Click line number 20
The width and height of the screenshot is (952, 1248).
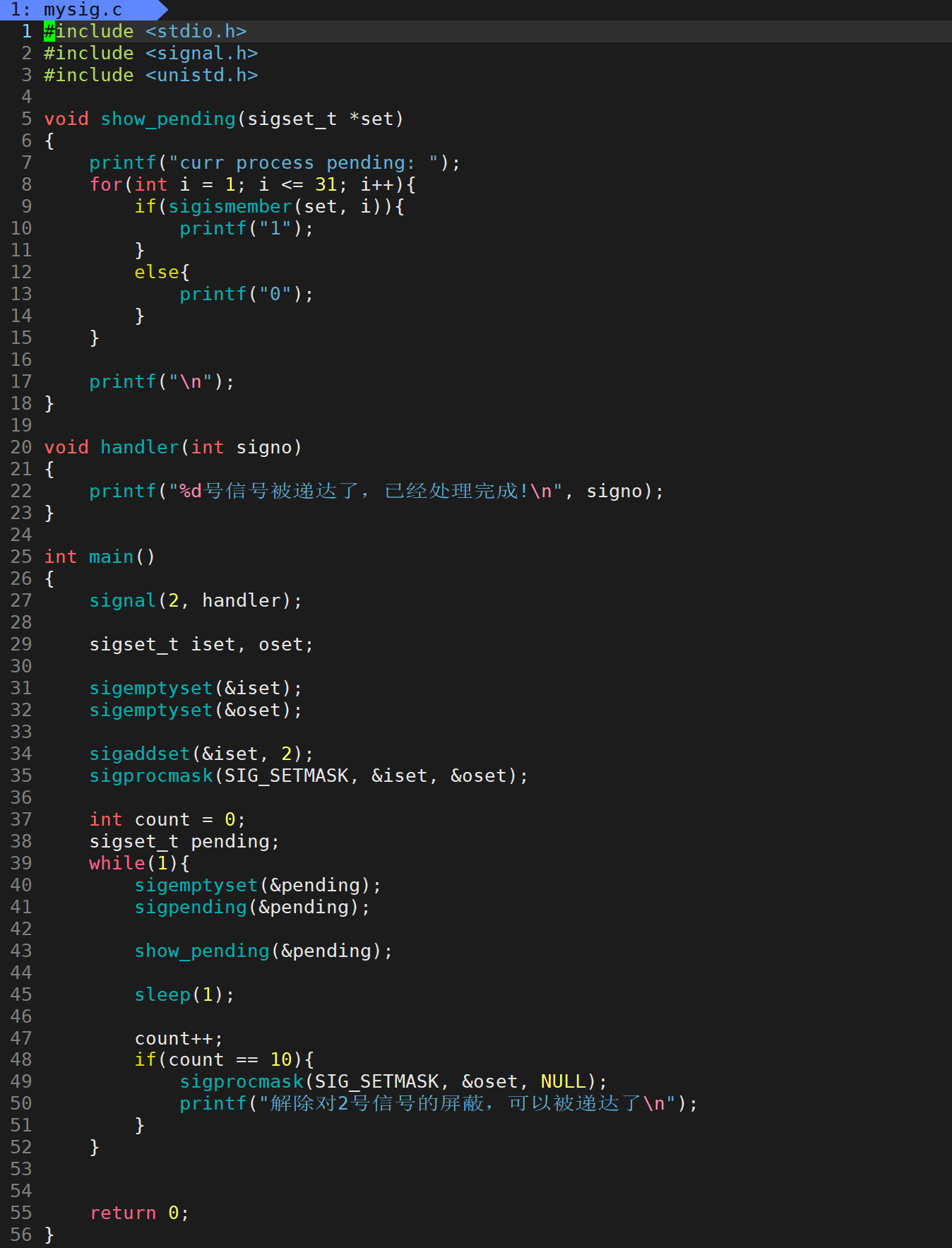pyautogui.click(x=21, y=447)
